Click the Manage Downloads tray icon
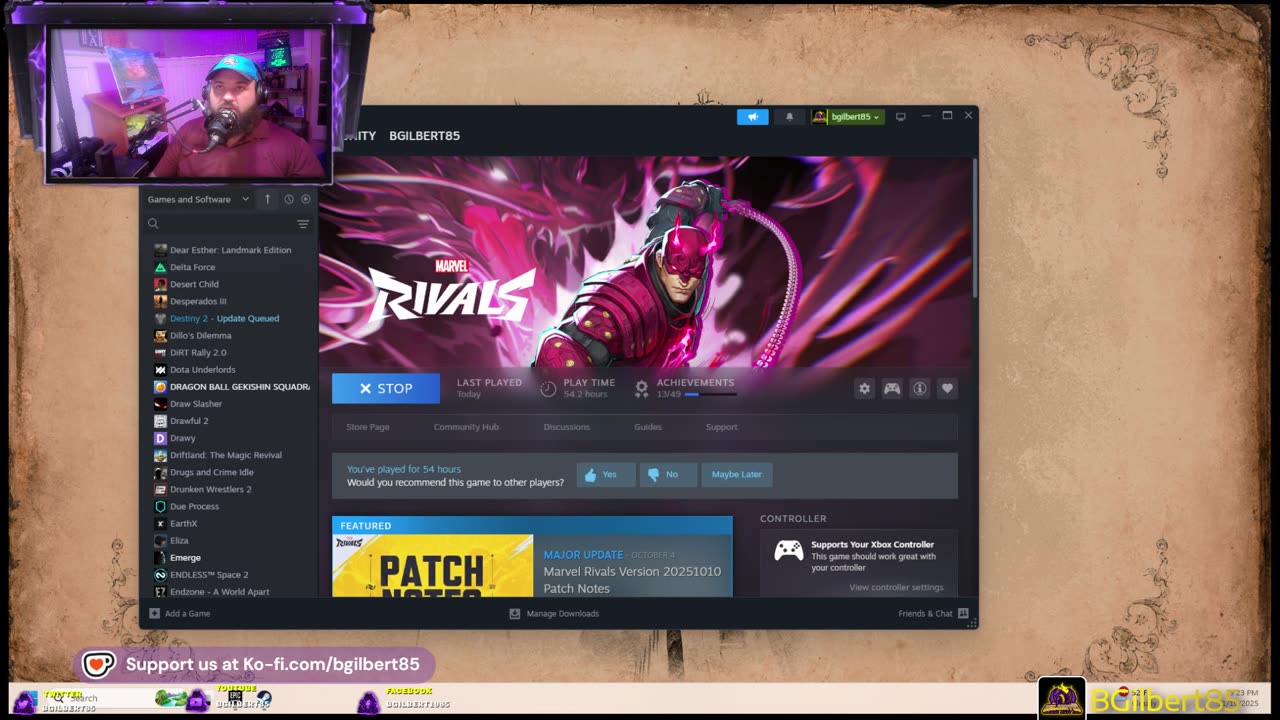 515,613
